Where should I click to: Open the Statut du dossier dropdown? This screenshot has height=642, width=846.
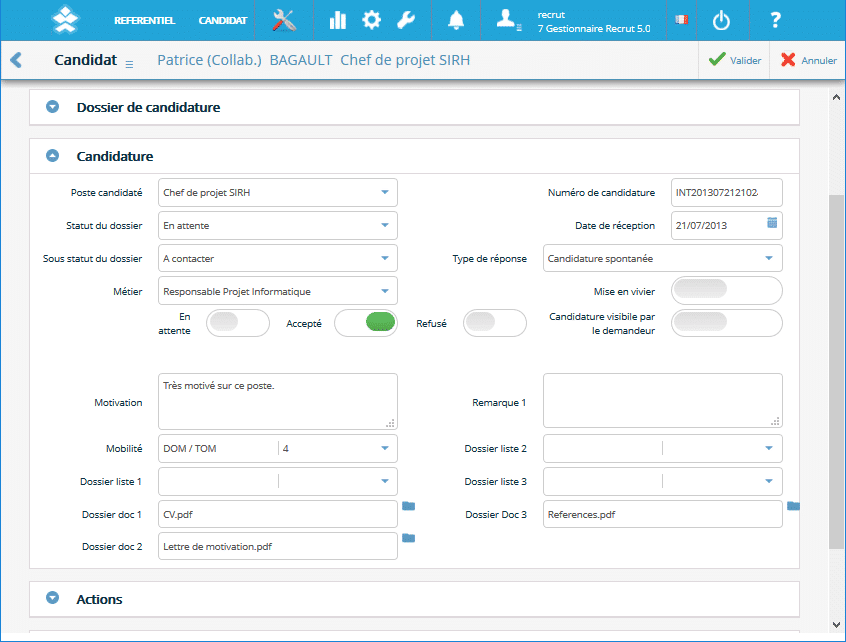(278, 226)
